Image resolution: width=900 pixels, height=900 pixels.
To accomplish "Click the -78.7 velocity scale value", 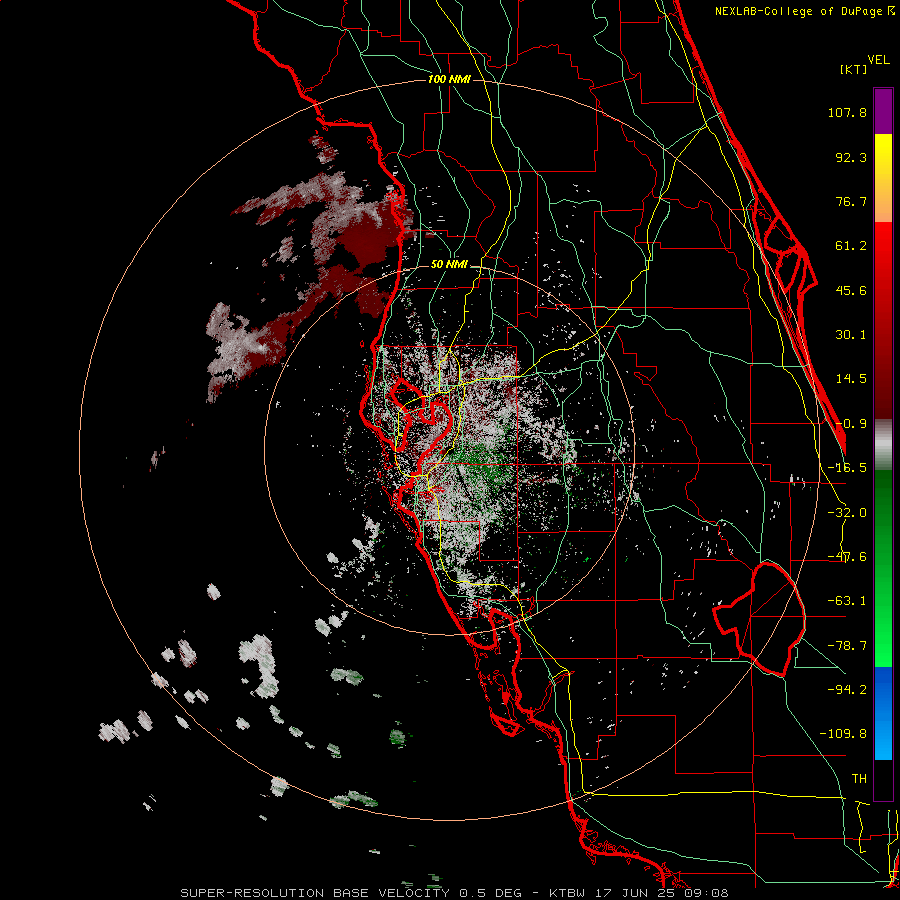I will point(847,646).
